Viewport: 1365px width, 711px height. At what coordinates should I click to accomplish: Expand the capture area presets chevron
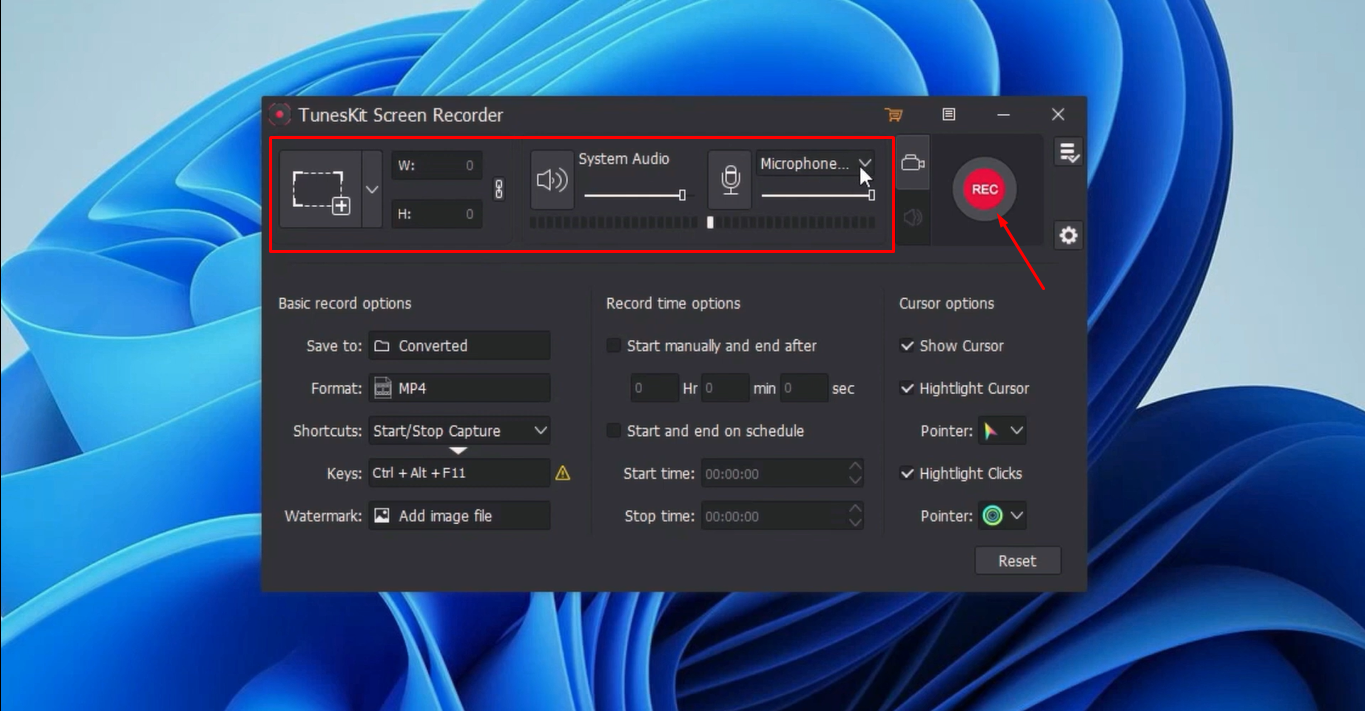pyautogui.click(x=371, y=189)
